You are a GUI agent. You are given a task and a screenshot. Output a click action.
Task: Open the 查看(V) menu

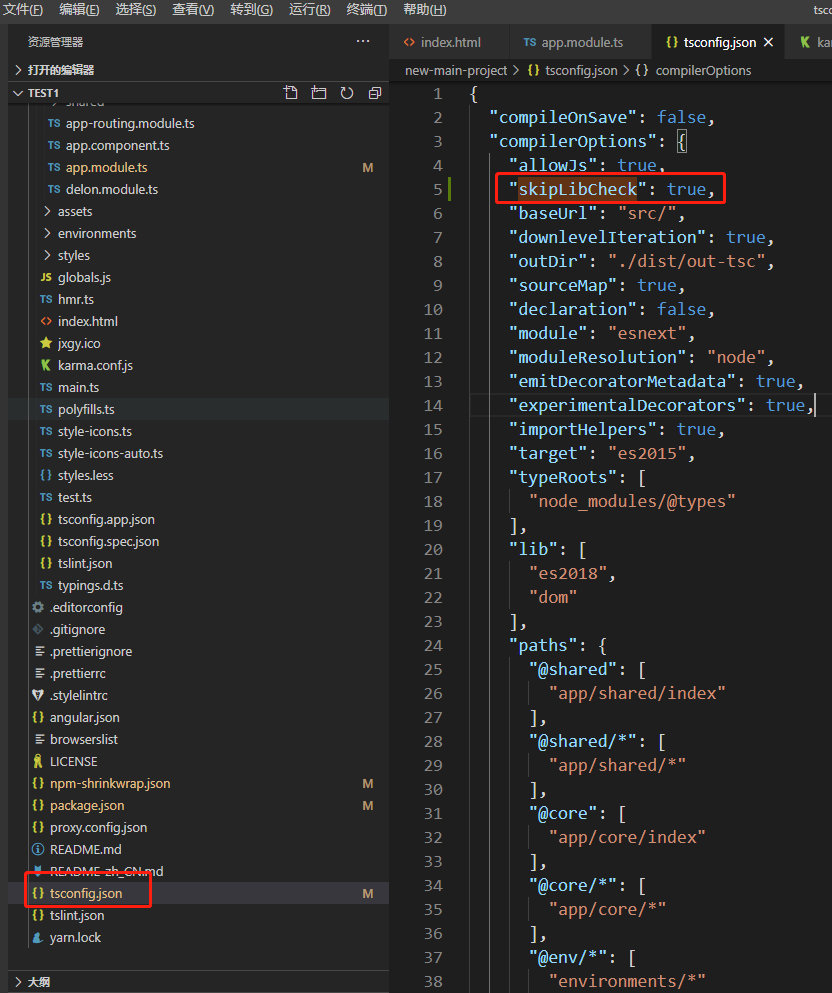coord(193,9)
